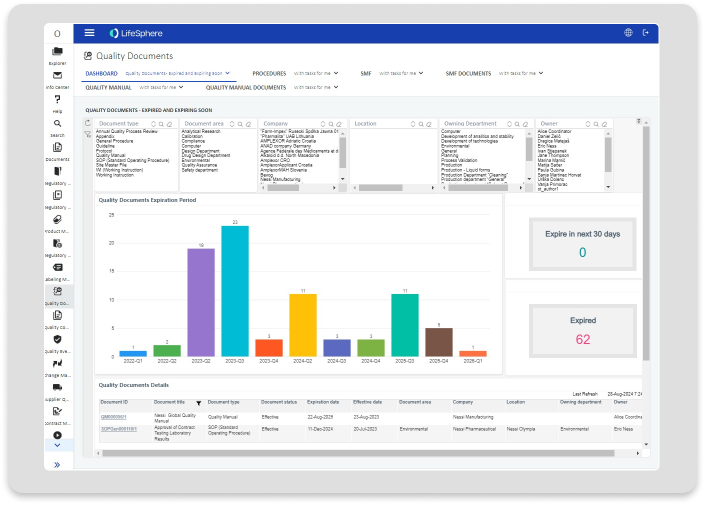Click the Search magnifier in sidebar
The image size is (705, 505).
[x=58, y=124]
